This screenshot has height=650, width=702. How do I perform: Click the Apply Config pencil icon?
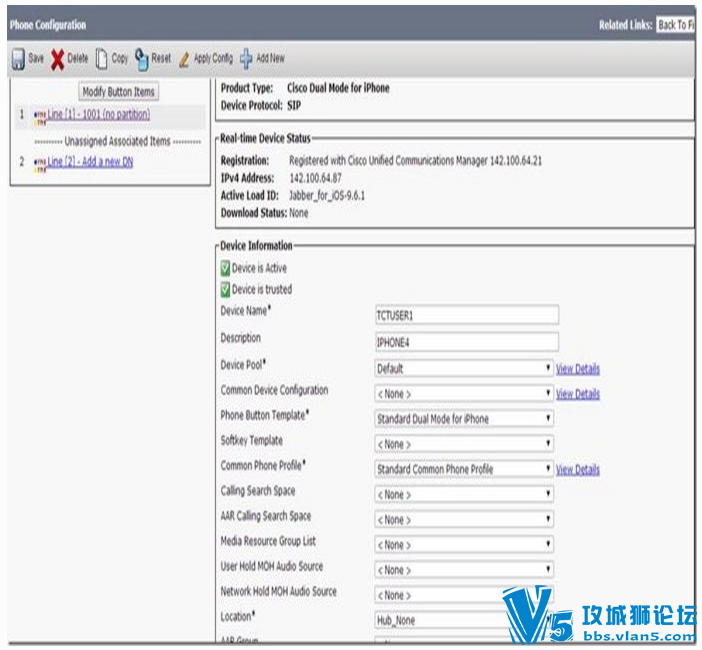click(184, 60)
